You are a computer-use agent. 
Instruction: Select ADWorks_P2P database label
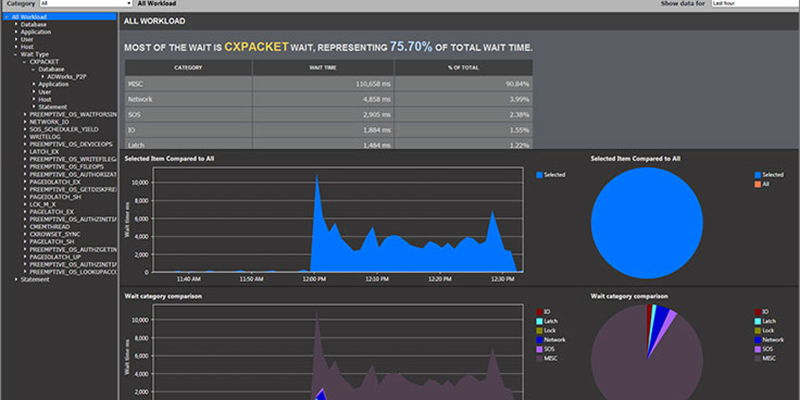pos(67,77)
